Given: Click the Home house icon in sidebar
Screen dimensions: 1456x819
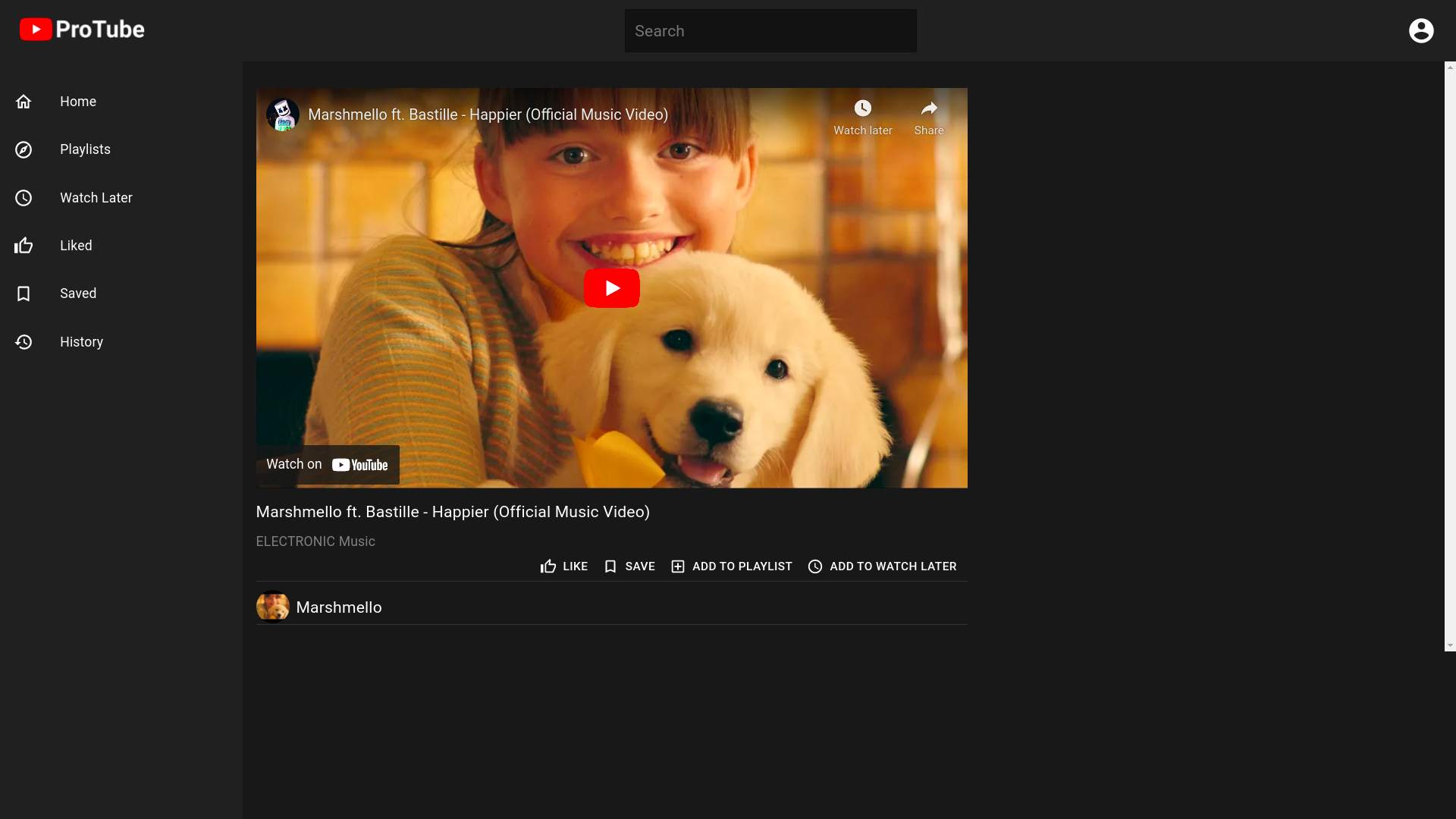Looking at the screenshot, I should pyautogui.click(x=24, y=102).
